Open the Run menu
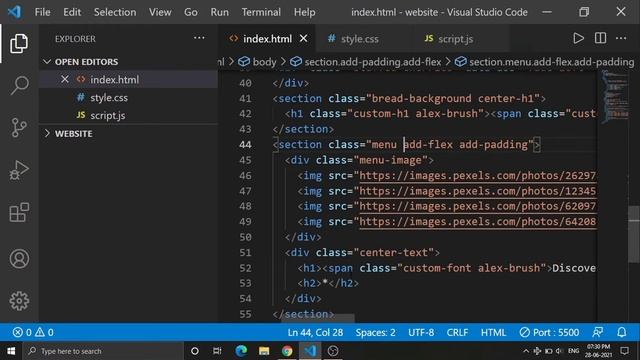640x360 pixels. click(220, 12)
